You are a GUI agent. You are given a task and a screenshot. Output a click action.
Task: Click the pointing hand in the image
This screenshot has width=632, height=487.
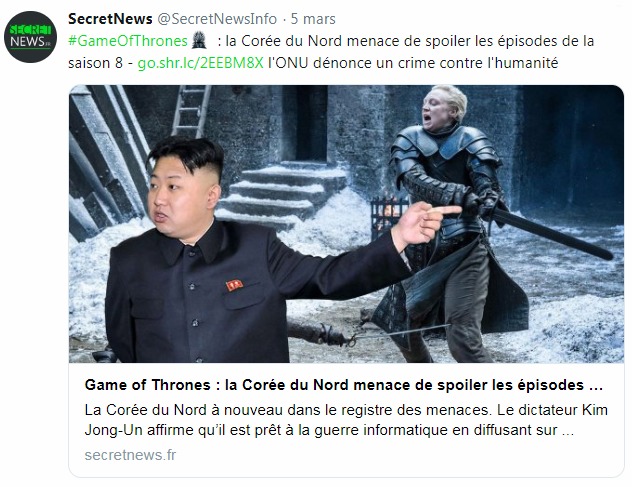click(425, 226)
